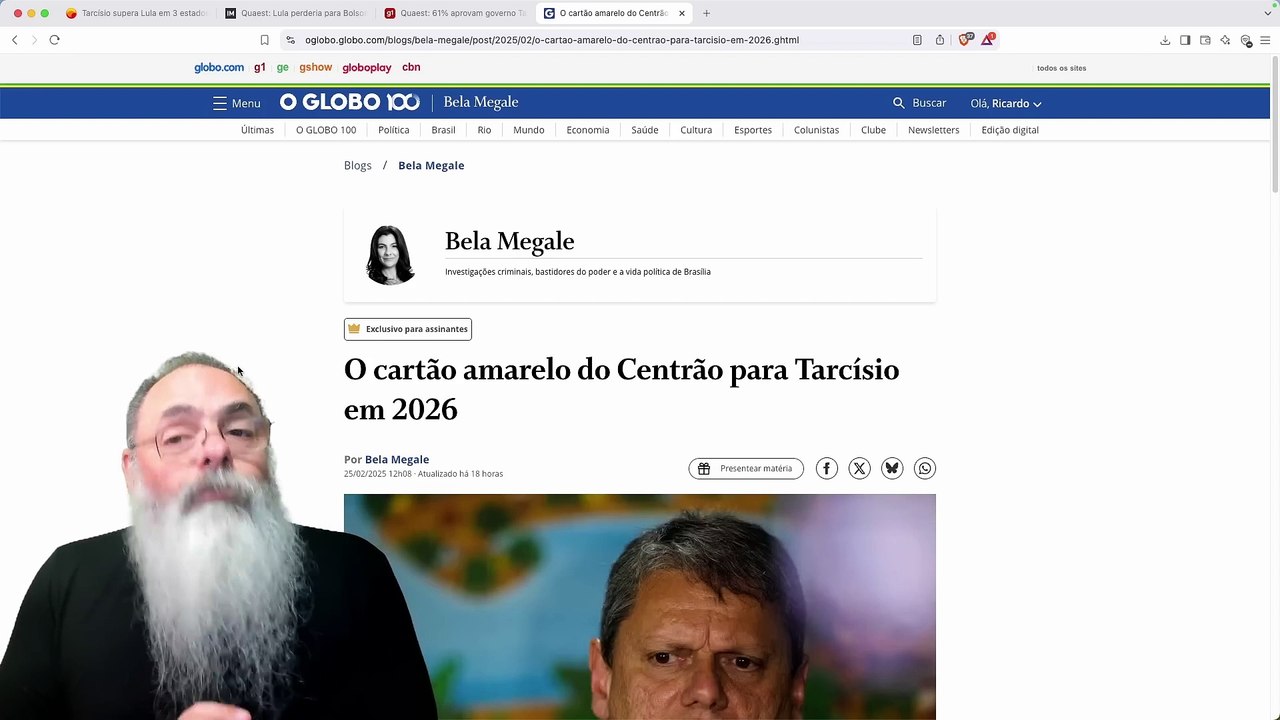This screenshot has width=1280, height=720.
Task: Switch to Tarcísio supera Lula tab
Action: point(136,13)
